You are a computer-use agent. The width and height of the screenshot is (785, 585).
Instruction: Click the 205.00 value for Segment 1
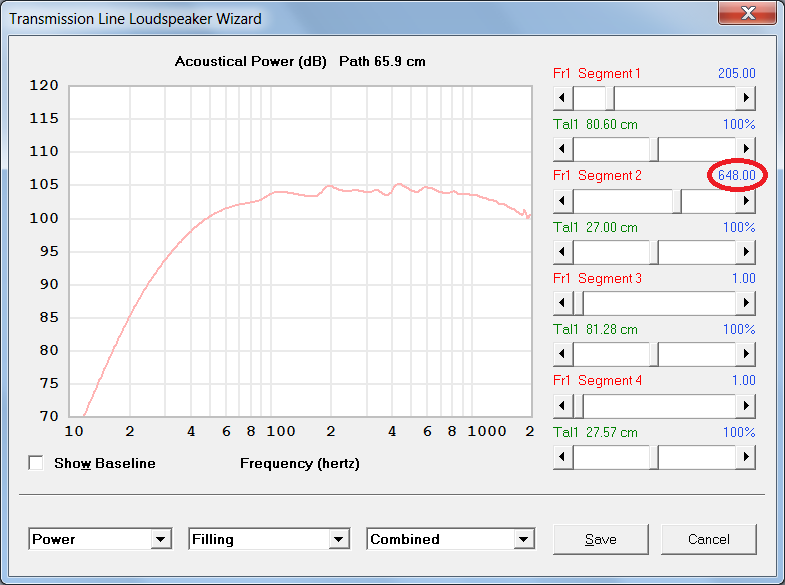(736, 73)
